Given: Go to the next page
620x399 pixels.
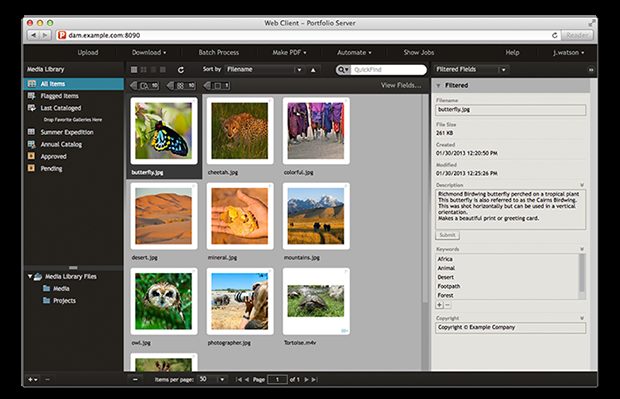Looking at the screenshot, I should [306, 380].
